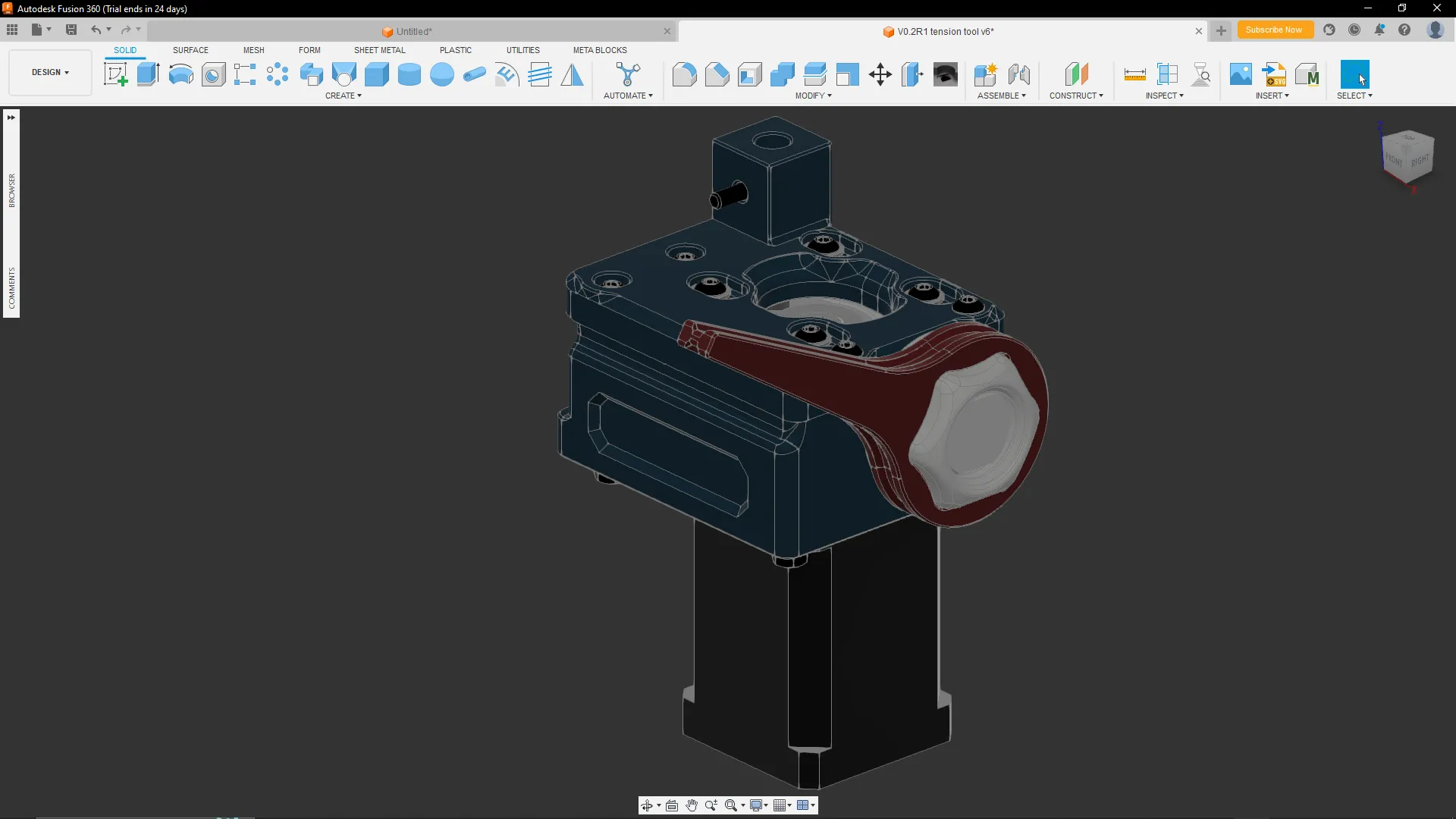
Task: Add a new design tab
Action: [x=1221, y=31]
